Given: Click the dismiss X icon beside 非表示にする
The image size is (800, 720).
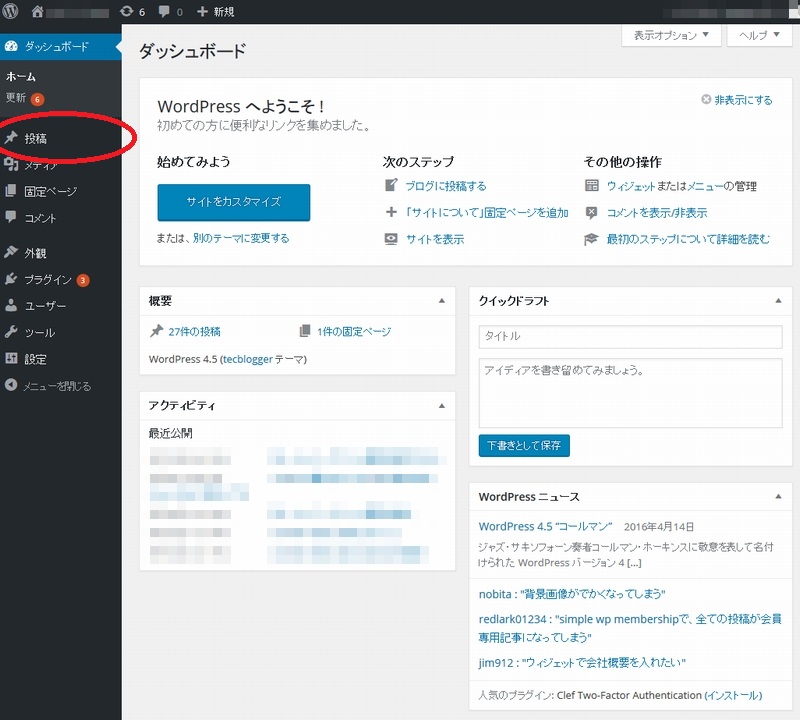Looking at the screenshot, I should coord(706,99).
